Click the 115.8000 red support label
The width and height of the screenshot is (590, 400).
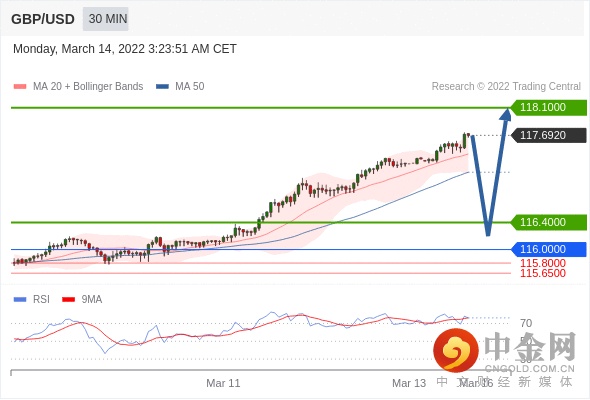point(543,263)
